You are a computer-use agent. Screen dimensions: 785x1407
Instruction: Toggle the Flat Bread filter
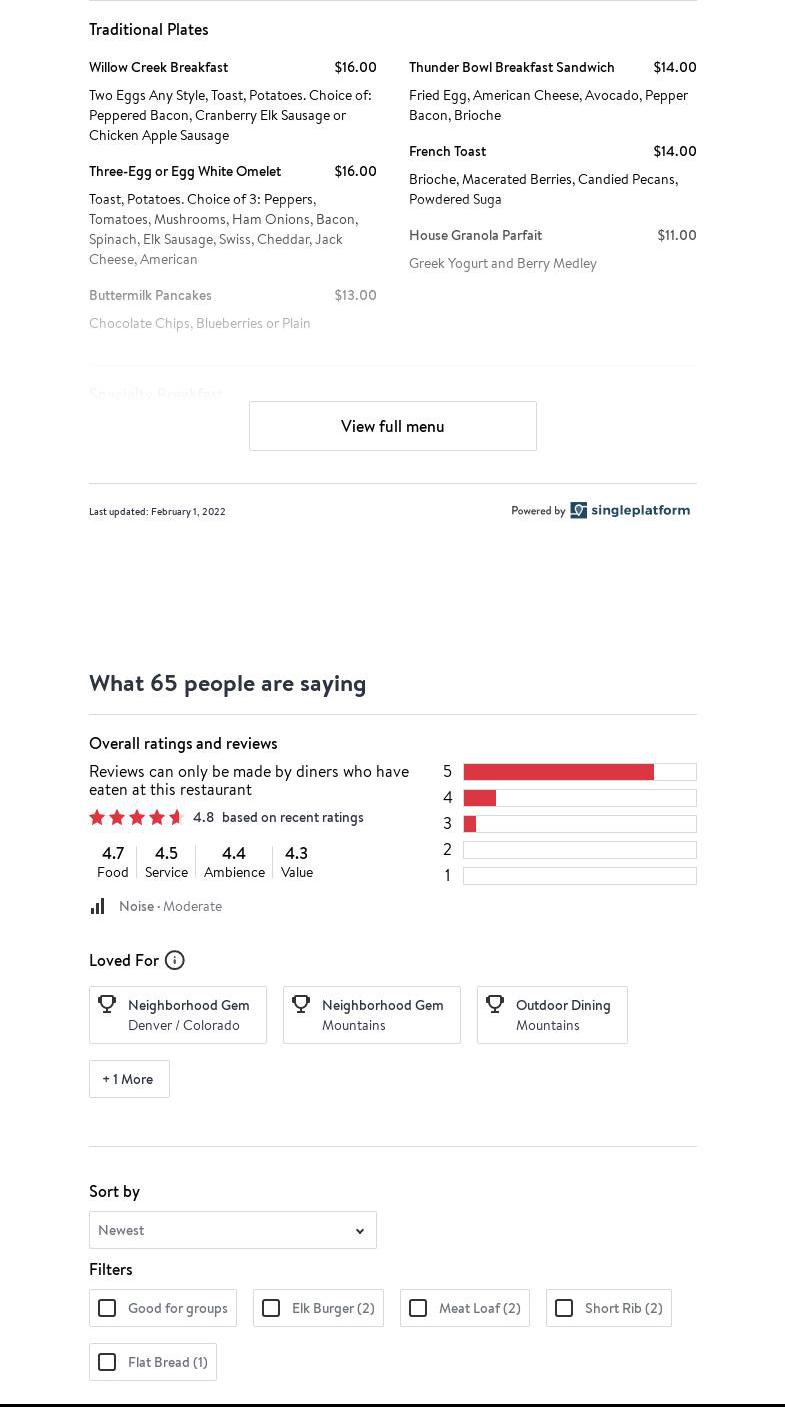coord(107,1362)
